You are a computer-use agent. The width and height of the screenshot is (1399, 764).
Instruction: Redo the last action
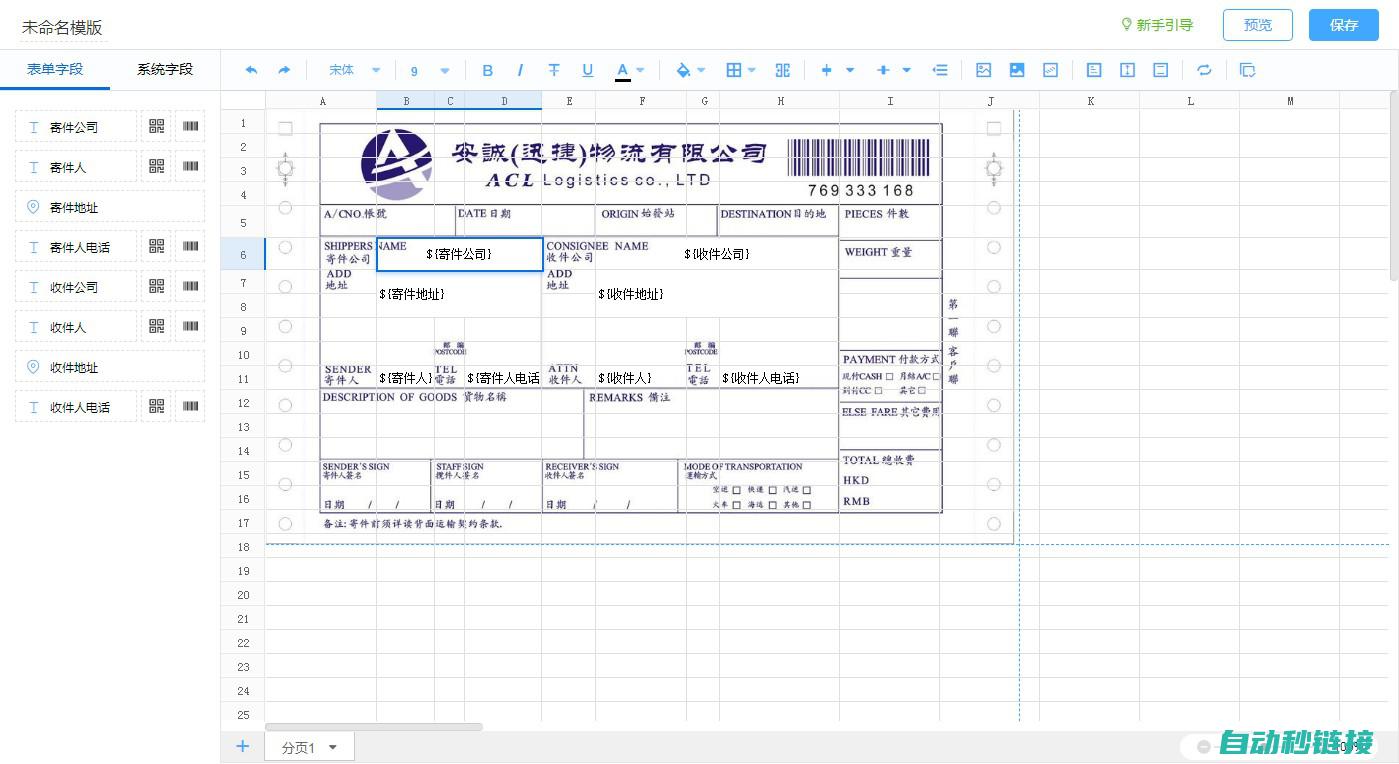[284, 70]
